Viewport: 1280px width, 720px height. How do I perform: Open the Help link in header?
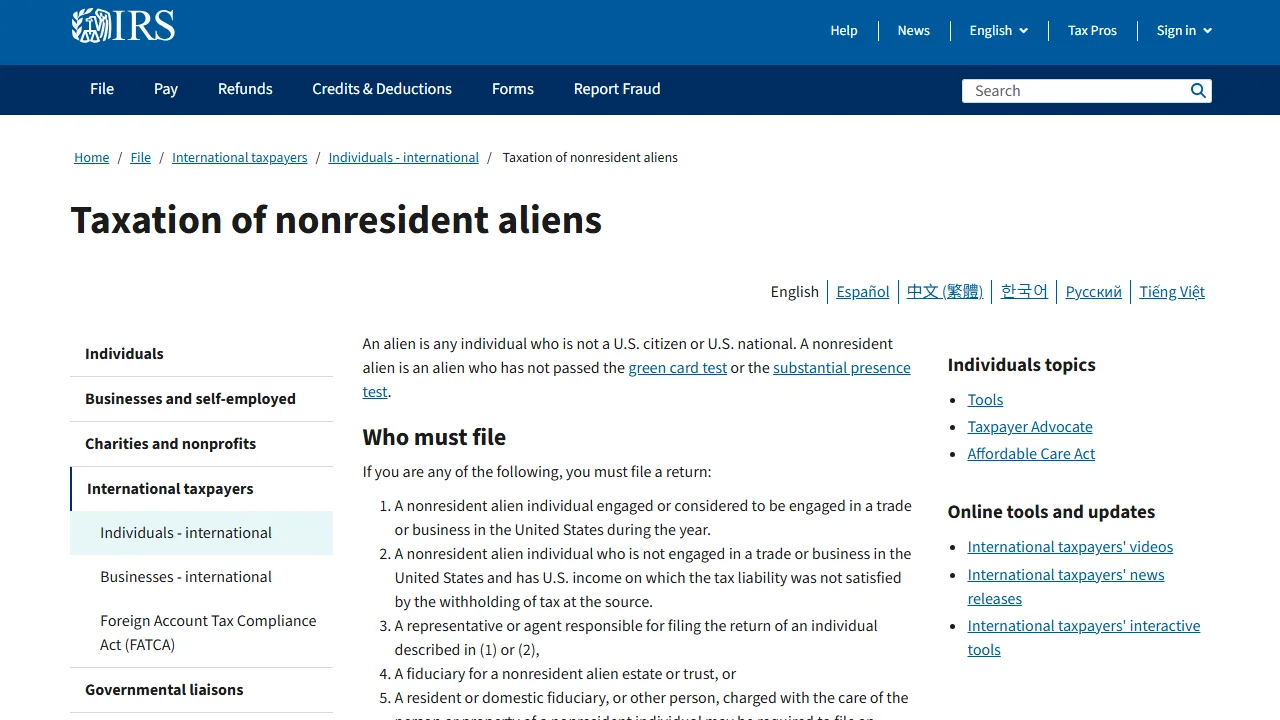(844, 31)
